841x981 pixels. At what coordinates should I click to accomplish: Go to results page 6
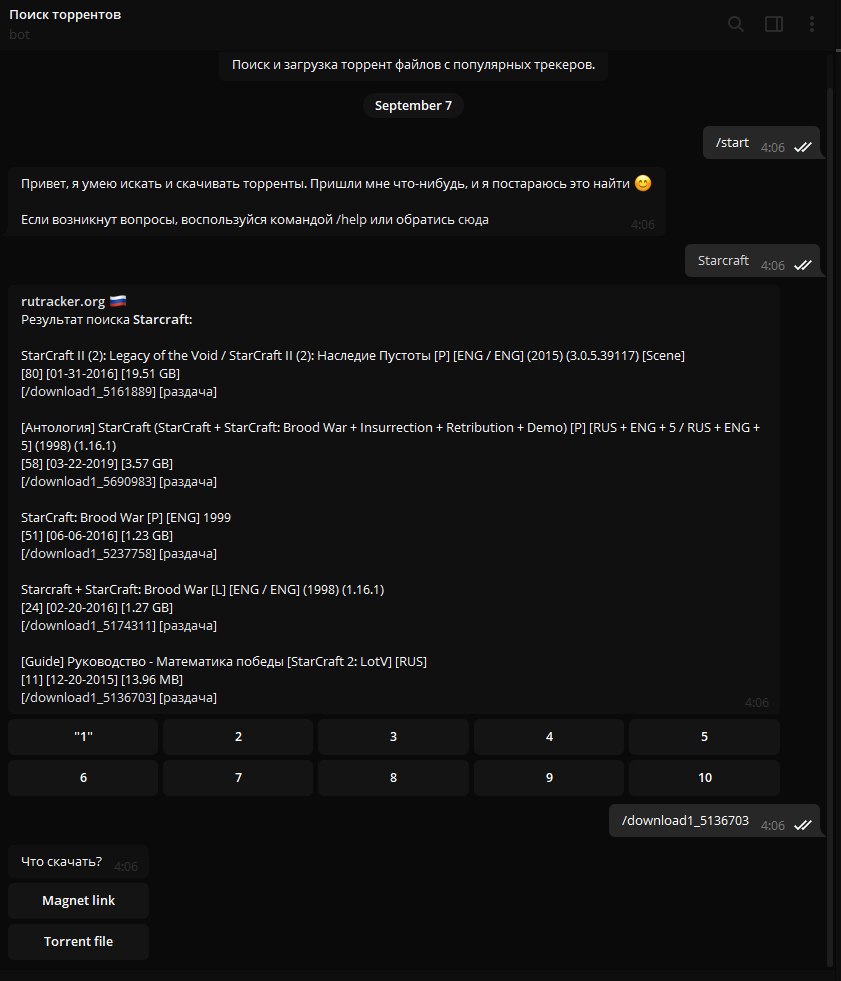point(83,778)
